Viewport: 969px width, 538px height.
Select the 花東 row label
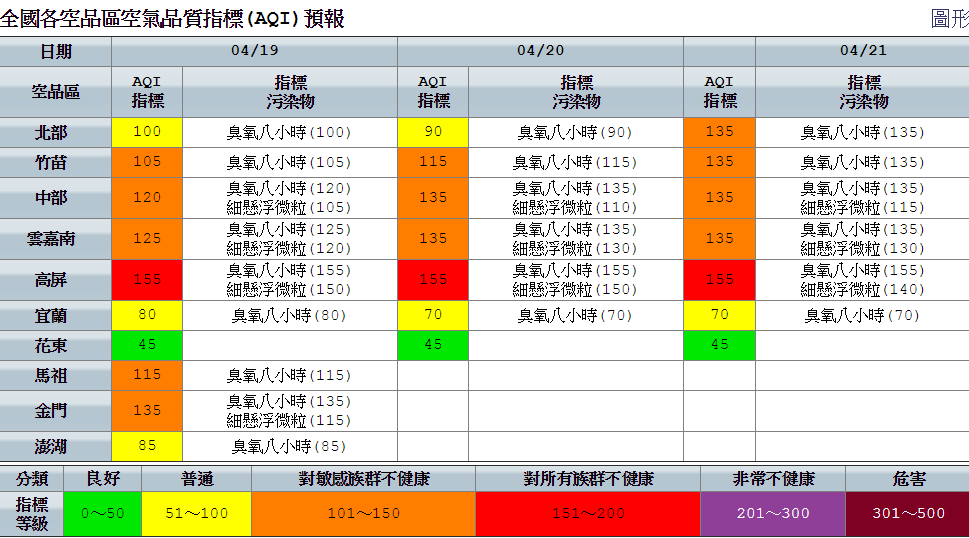tap(56, 345)
